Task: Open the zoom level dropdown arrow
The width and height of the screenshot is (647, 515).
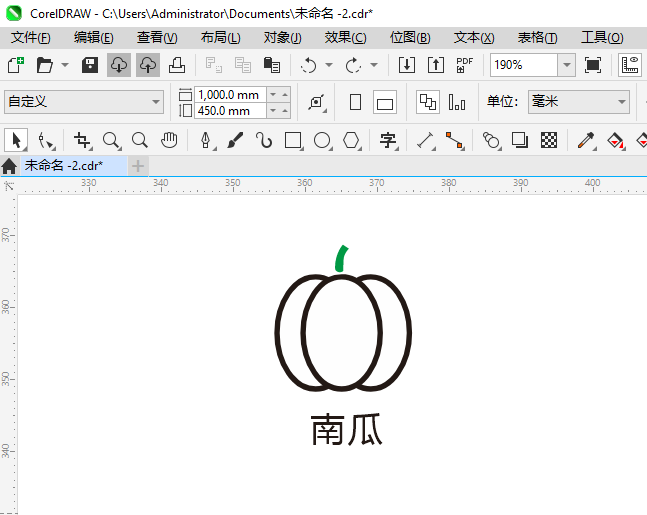Action: coord(567,65)
